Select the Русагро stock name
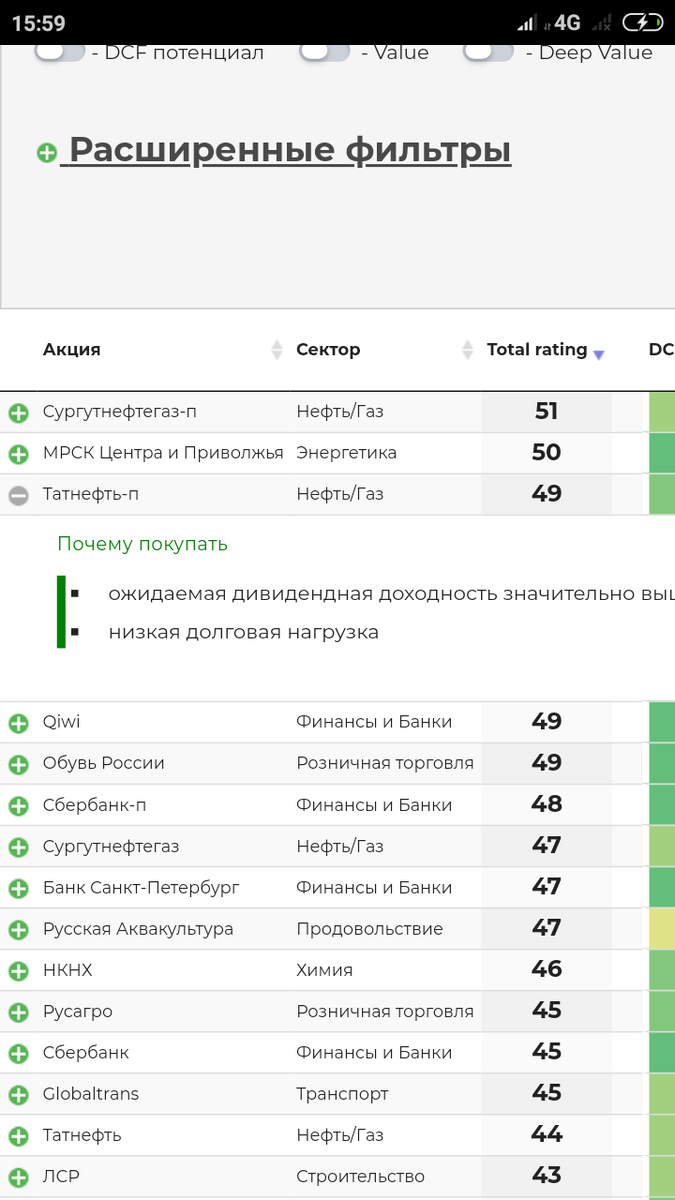 [x=78, y=1011]
